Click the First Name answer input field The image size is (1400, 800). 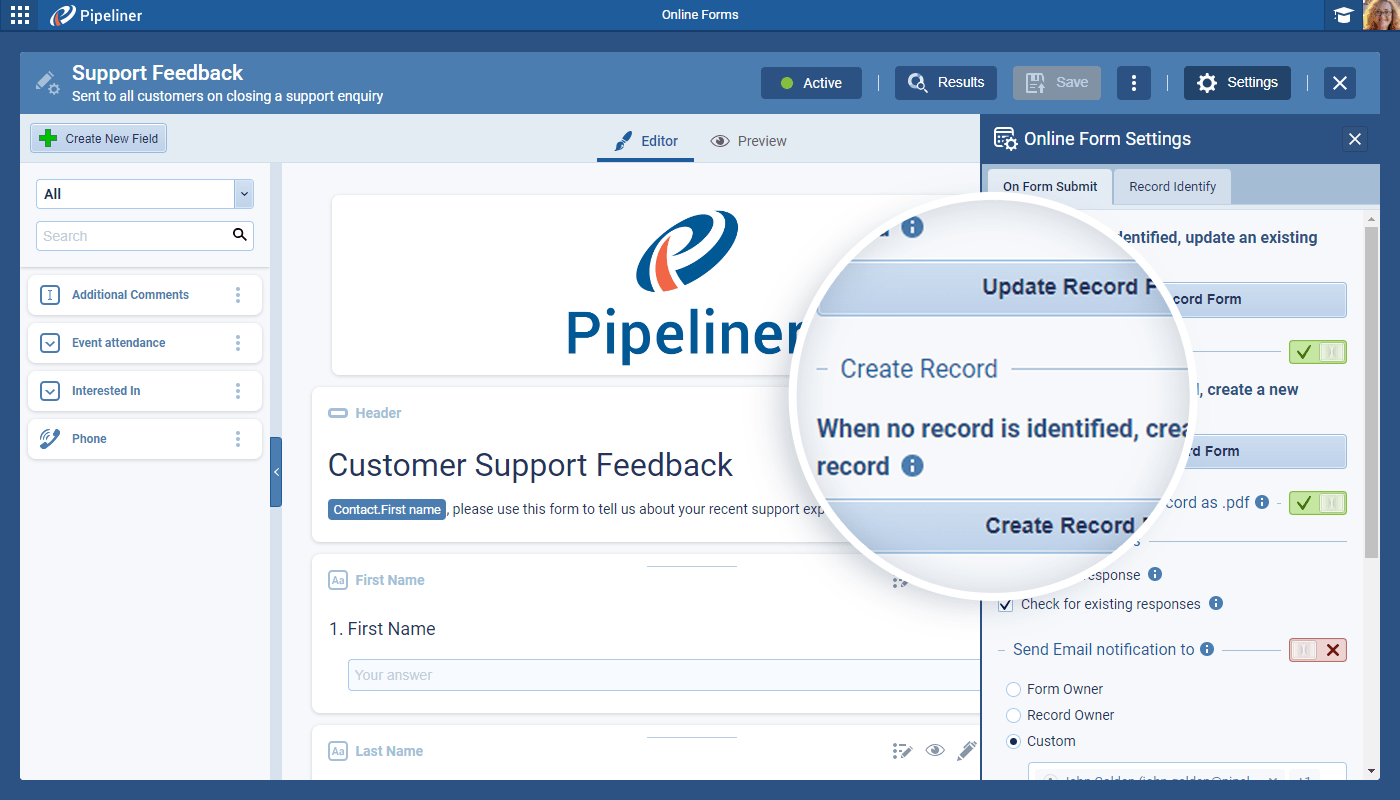[660, 675]
